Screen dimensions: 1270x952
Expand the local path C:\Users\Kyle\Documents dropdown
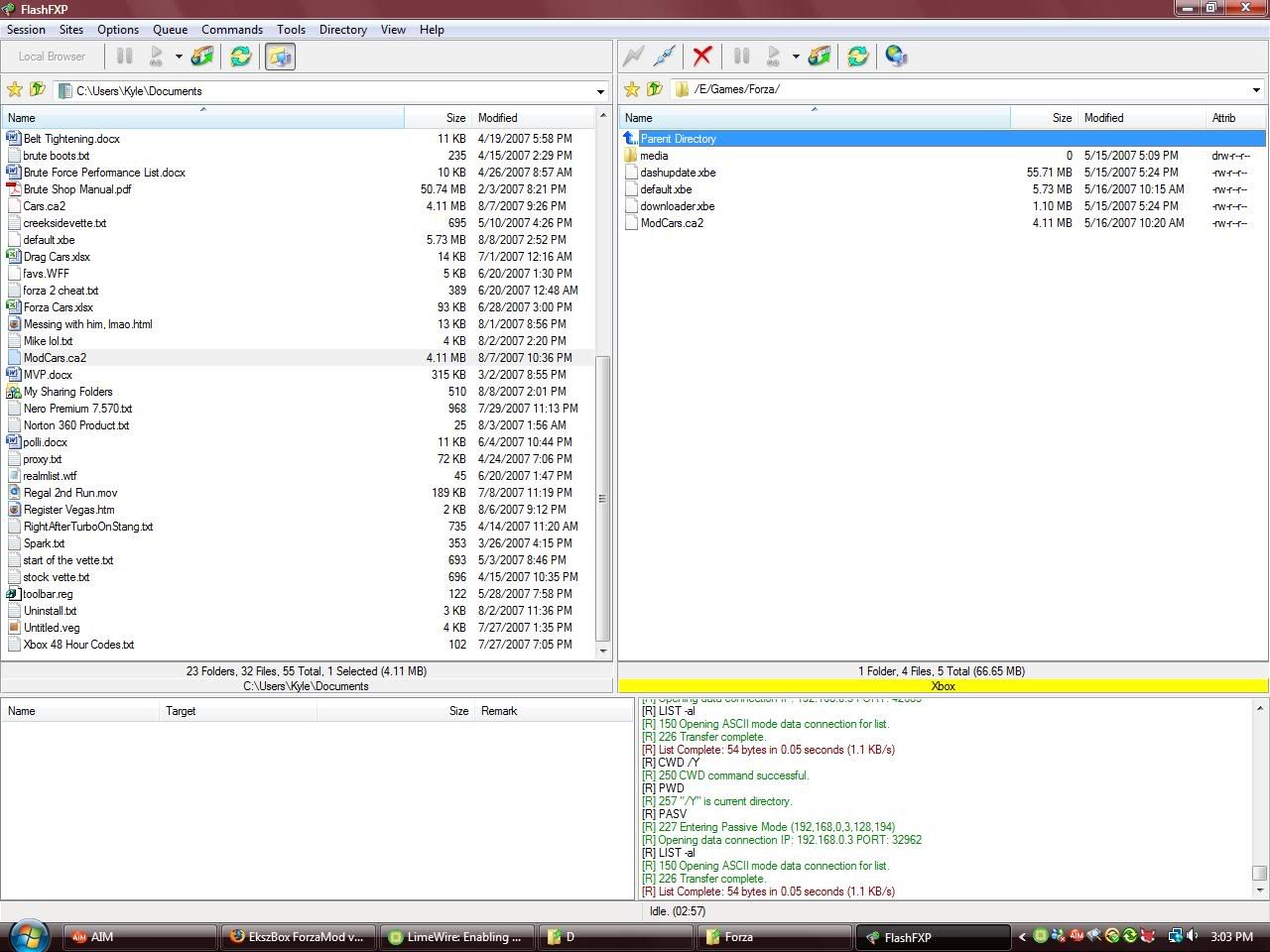coord(600,91)
